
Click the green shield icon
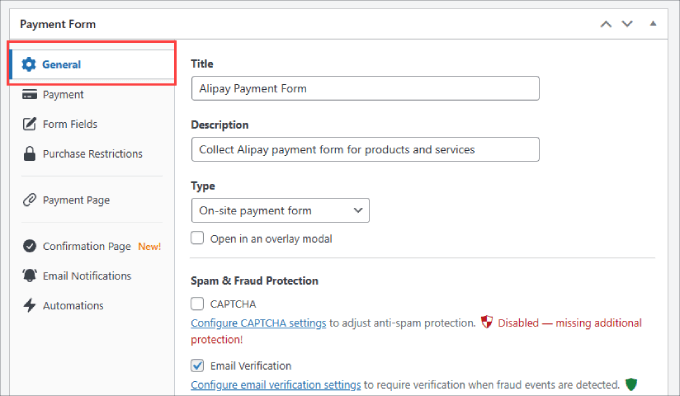click(x=631, y=384)
